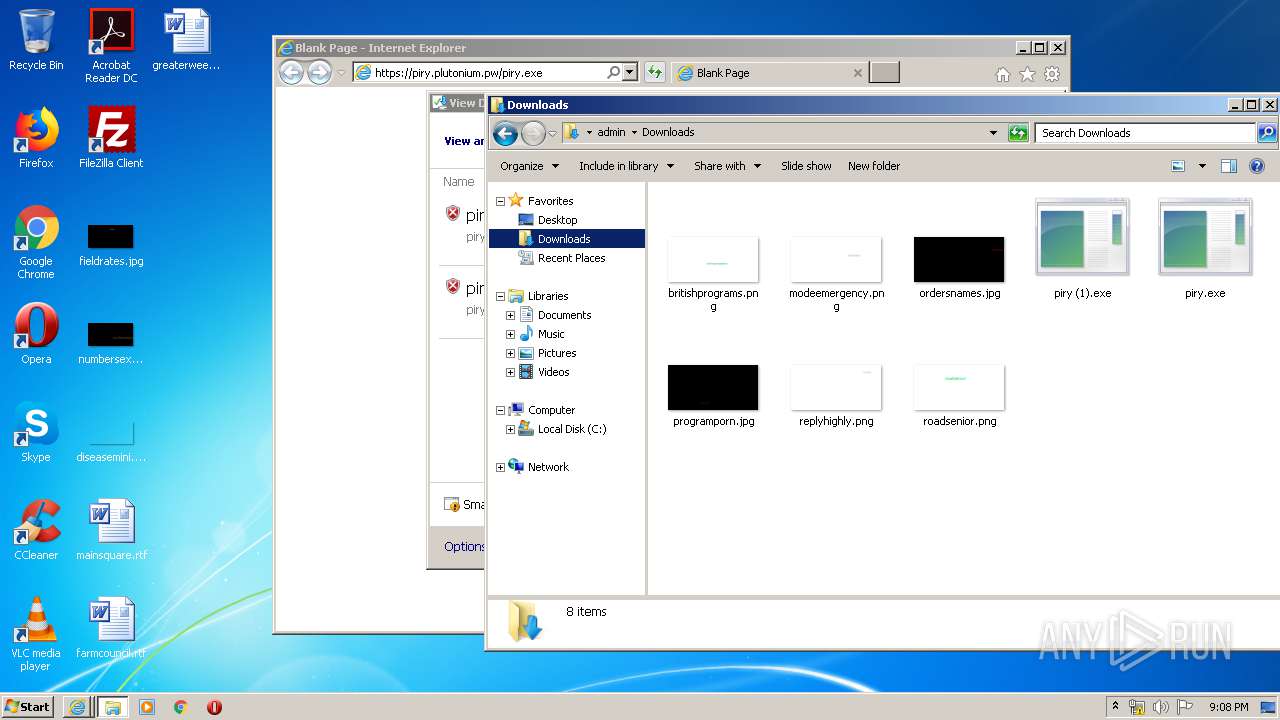Collapse the Libraries tree section
Viewport: 1280px width, 720px height.
(x=500, y=296)
